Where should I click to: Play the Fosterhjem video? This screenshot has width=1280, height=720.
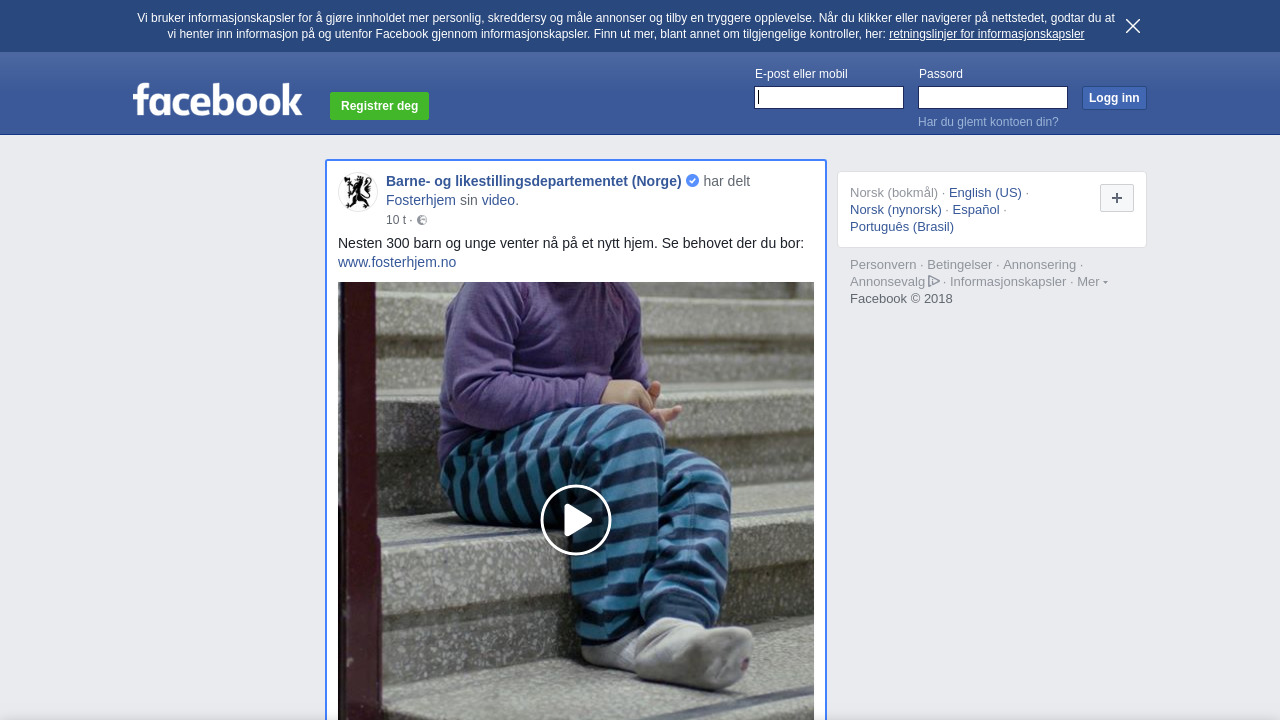click(576, 520)
